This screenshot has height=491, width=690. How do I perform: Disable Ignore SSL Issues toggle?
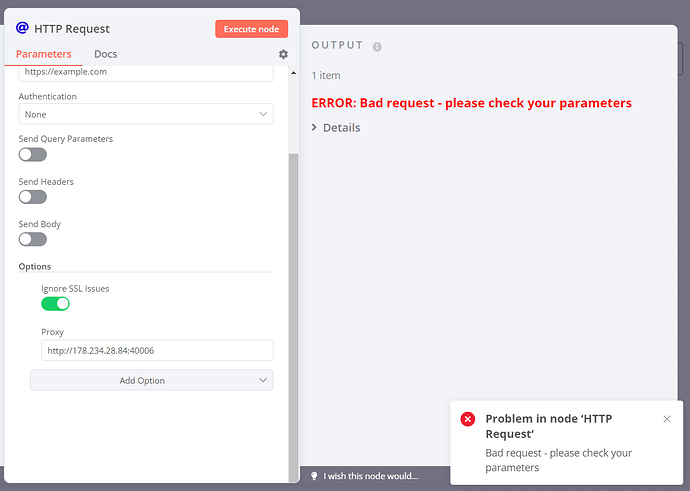click(x=55, y=304)
